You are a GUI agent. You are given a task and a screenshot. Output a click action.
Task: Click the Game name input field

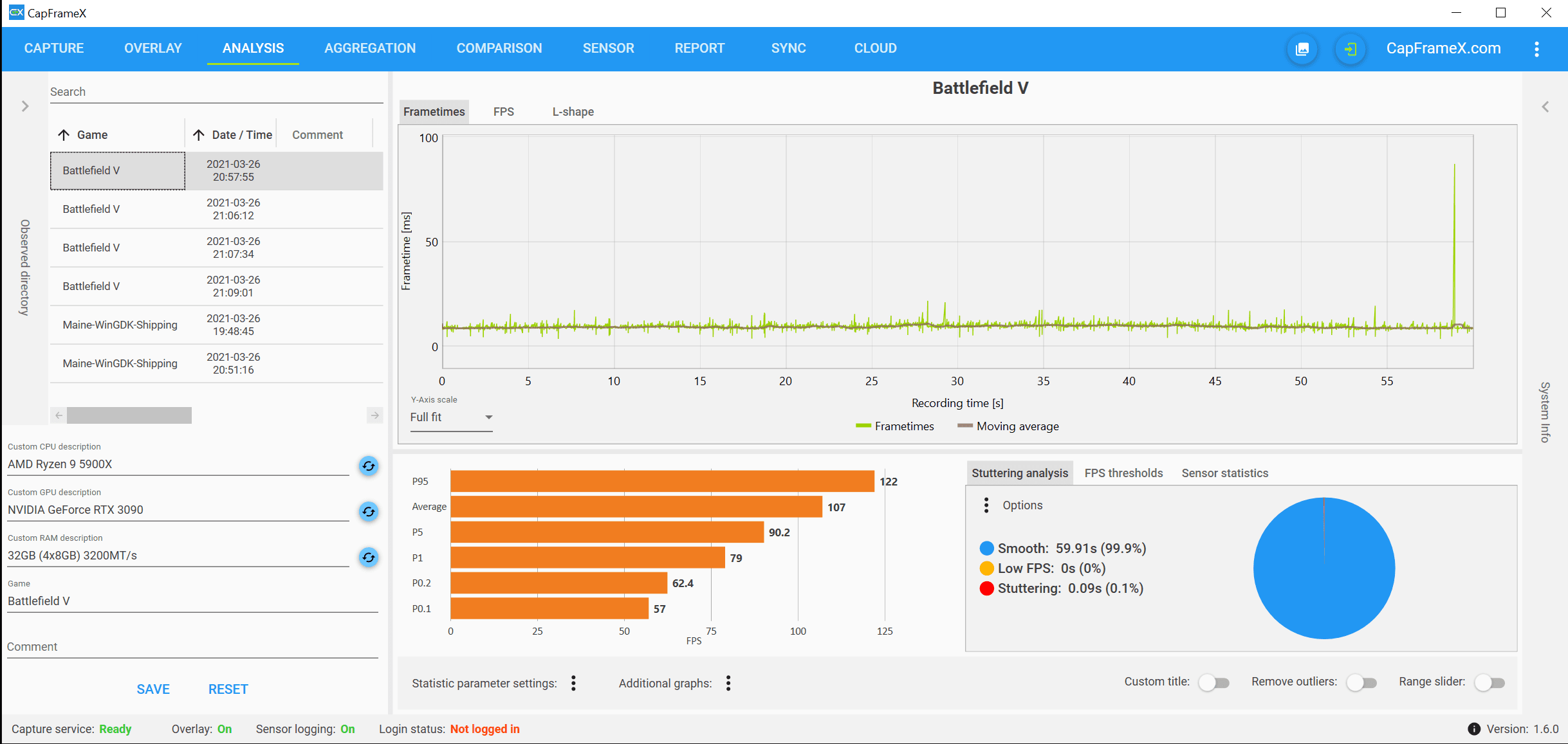[192, 601]
